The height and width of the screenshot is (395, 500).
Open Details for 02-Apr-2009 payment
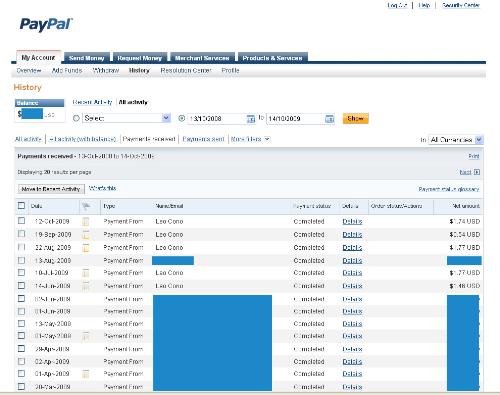(352, 362)
